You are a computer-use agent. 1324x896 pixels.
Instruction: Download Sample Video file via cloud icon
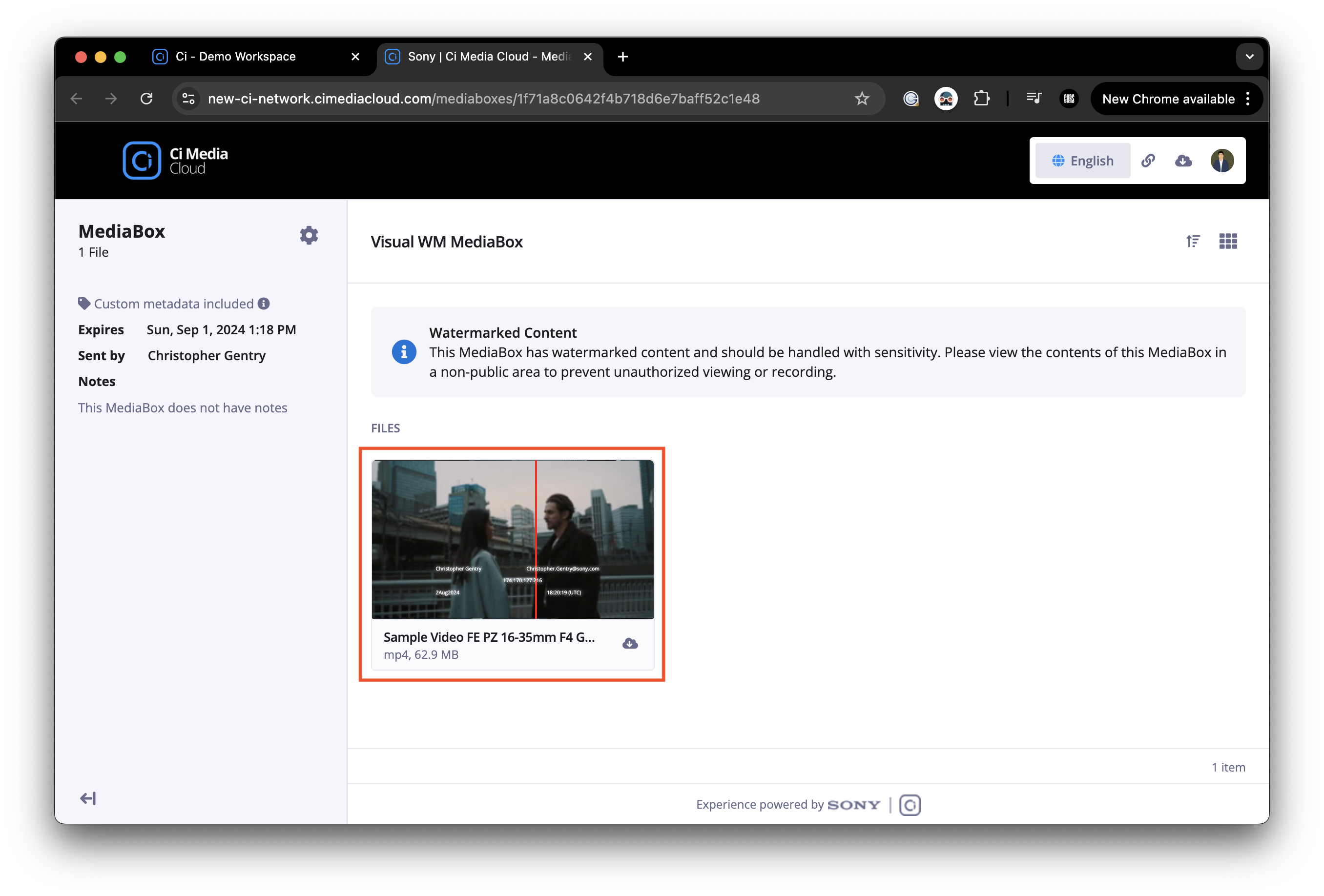coord(629,644)
